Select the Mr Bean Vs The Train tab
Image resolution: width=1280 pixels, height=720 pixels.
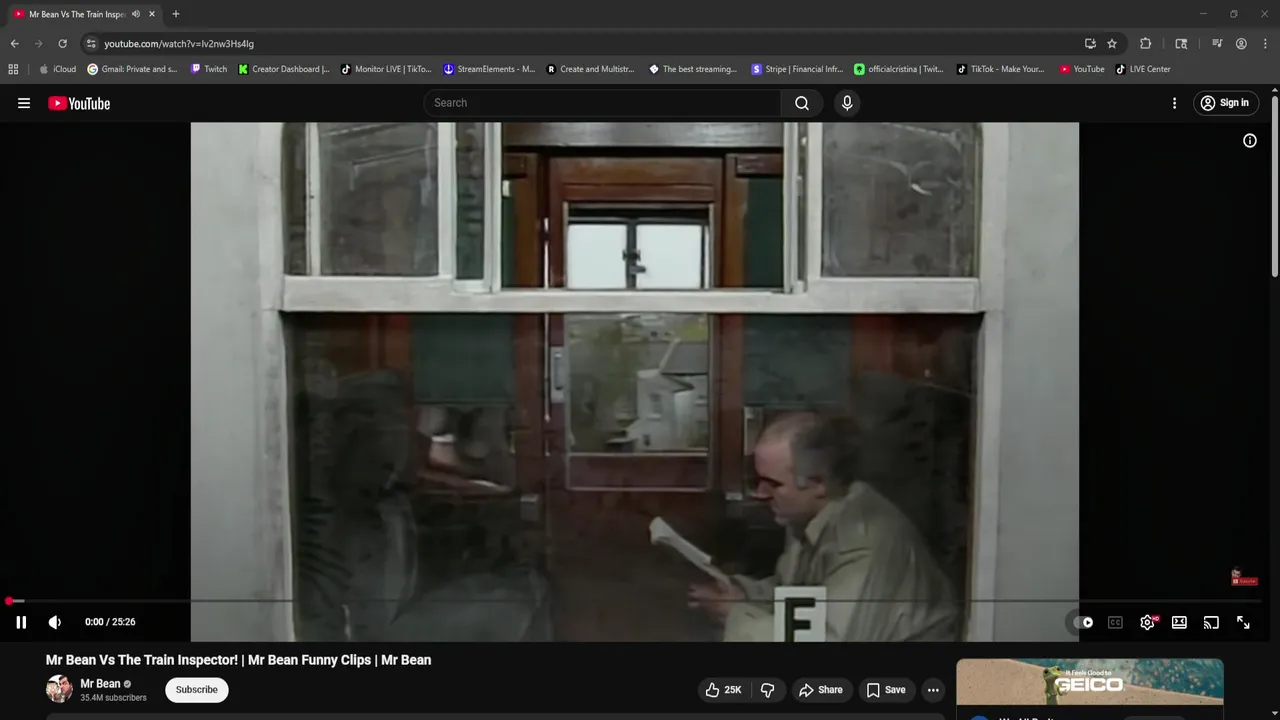click(x=77, y=14)
